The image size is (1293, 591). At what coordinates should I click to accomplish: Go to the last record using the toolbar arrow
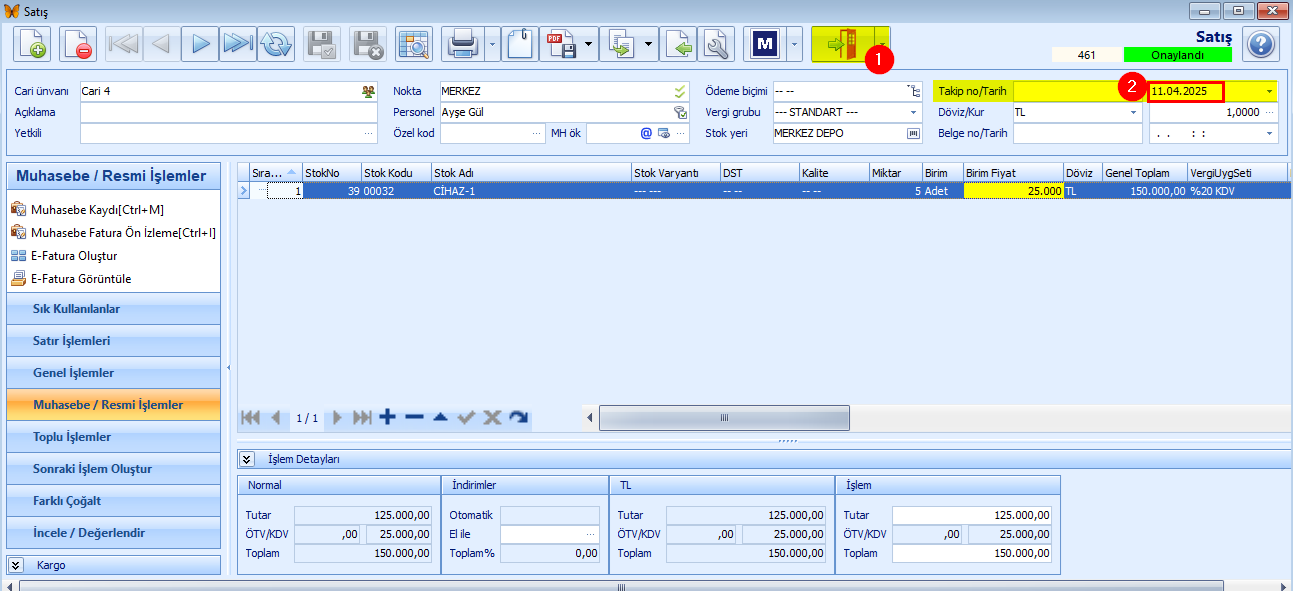pos(237,45)
